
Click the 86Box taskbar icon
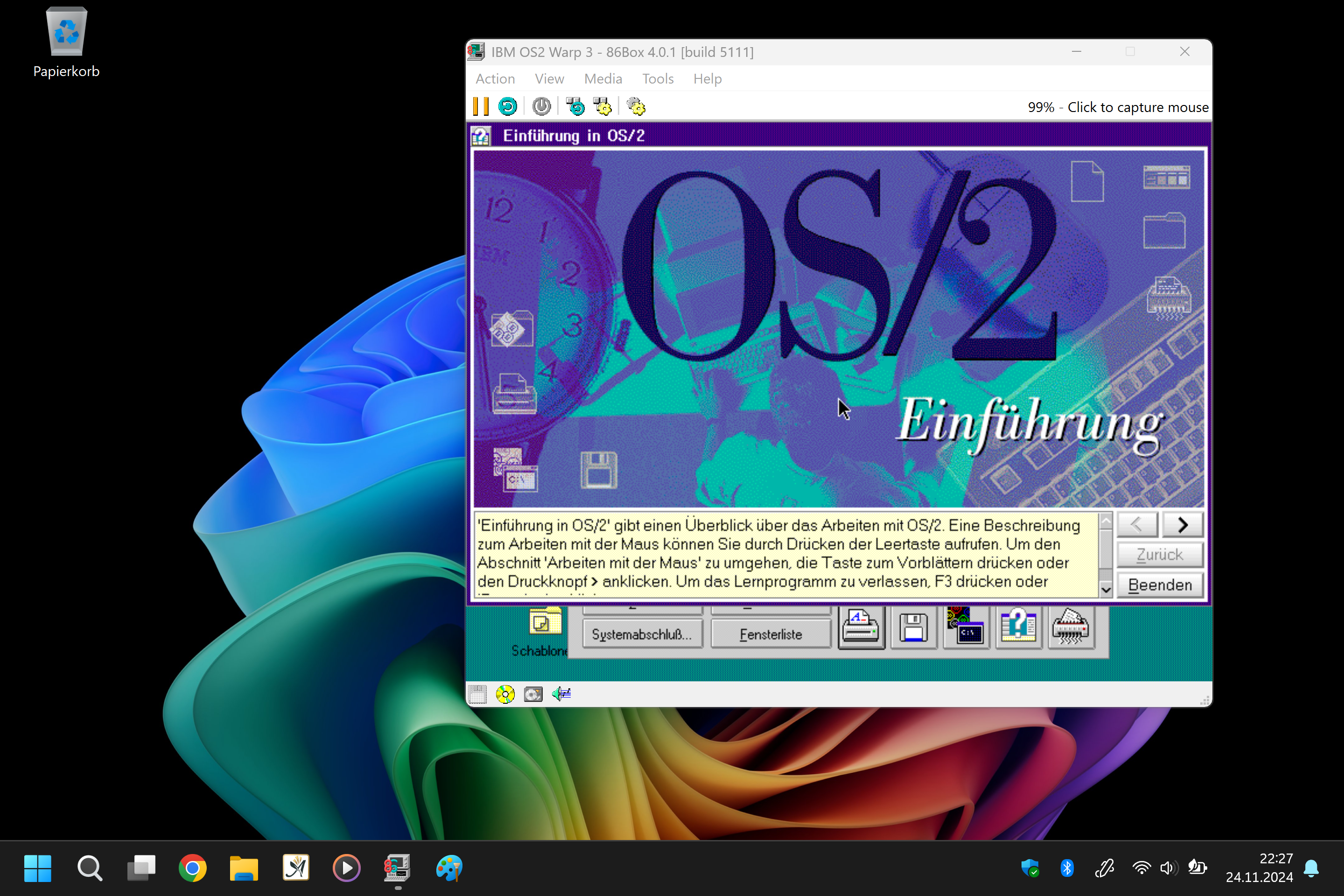[398, 868]
